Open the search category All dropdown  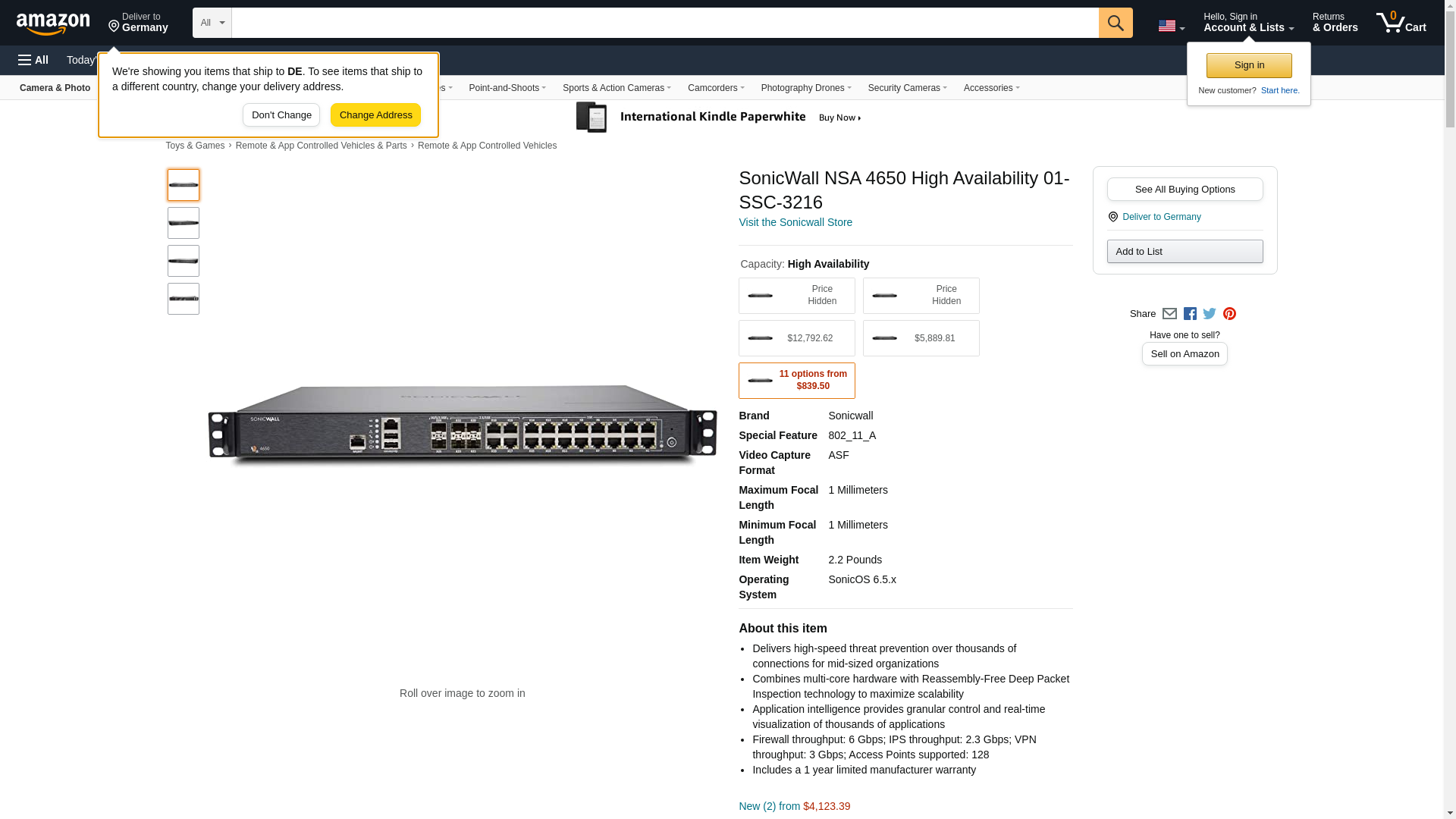(x=212, y=23)
